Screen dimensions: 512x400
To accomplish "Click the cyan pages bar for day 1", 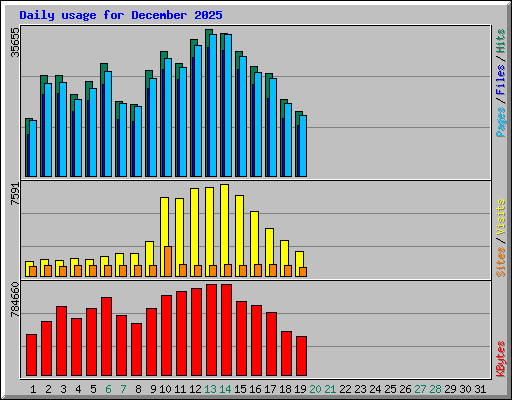I will 33,148.
